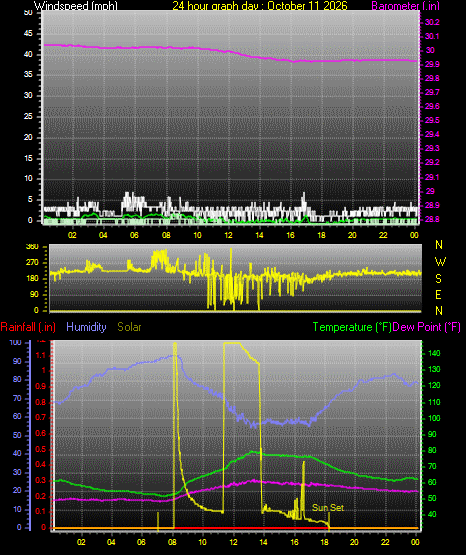Screen dimensions: 466x555
Task: Click barometer scale value 29.9
Action: click(x=432, y=64)
